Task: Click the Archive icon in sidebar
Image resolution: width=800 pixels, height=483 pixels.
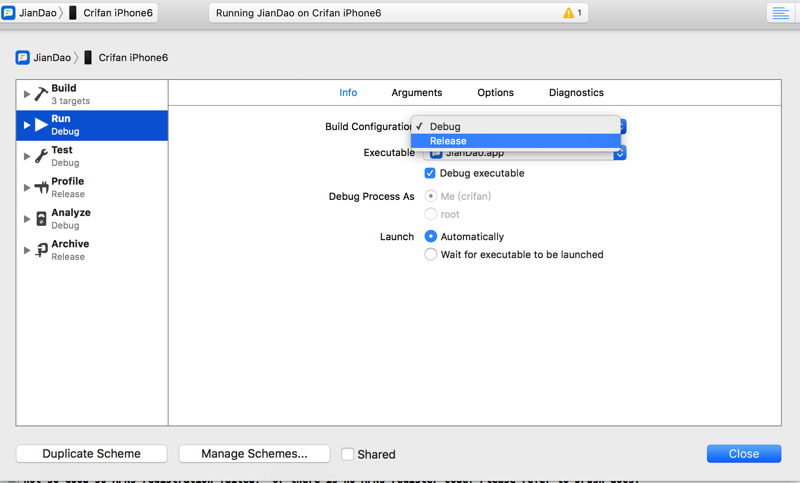Action: pos(41,250)
